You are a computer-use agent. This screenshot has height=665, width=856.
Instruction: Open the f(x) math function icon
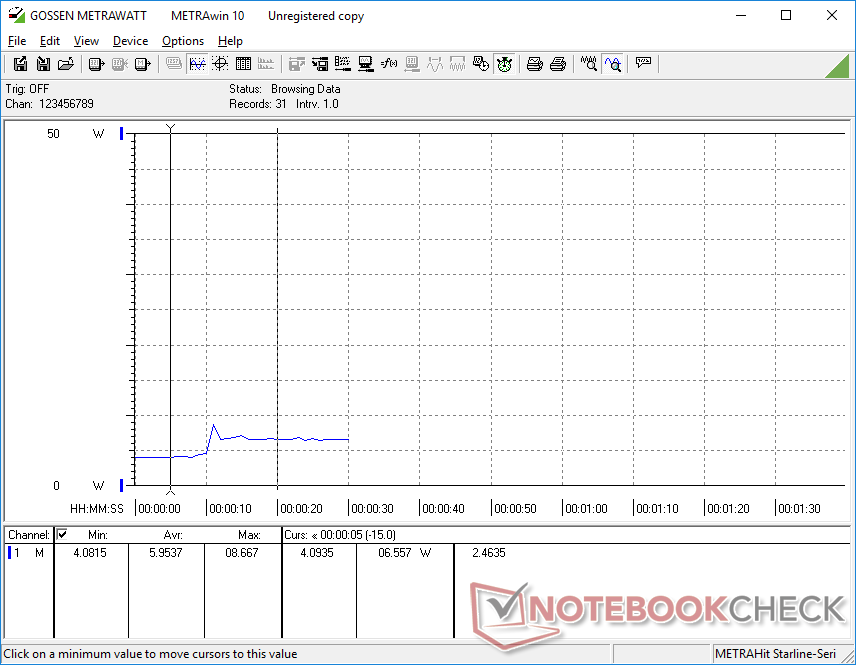(x=389, y=64)
